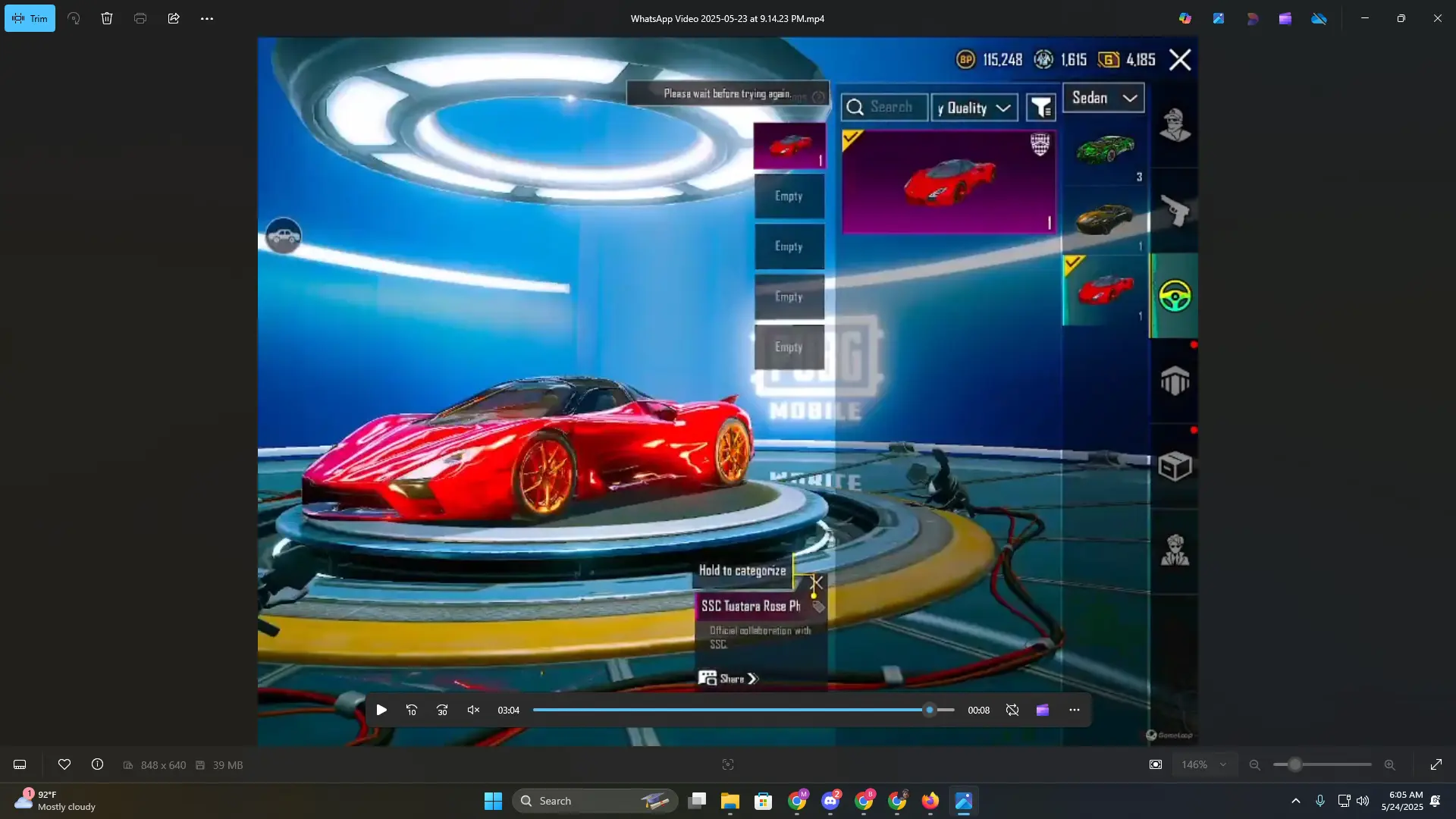Open Firefox from the taskbar
Screen dimensions: 1456x819
coord(930,801)
